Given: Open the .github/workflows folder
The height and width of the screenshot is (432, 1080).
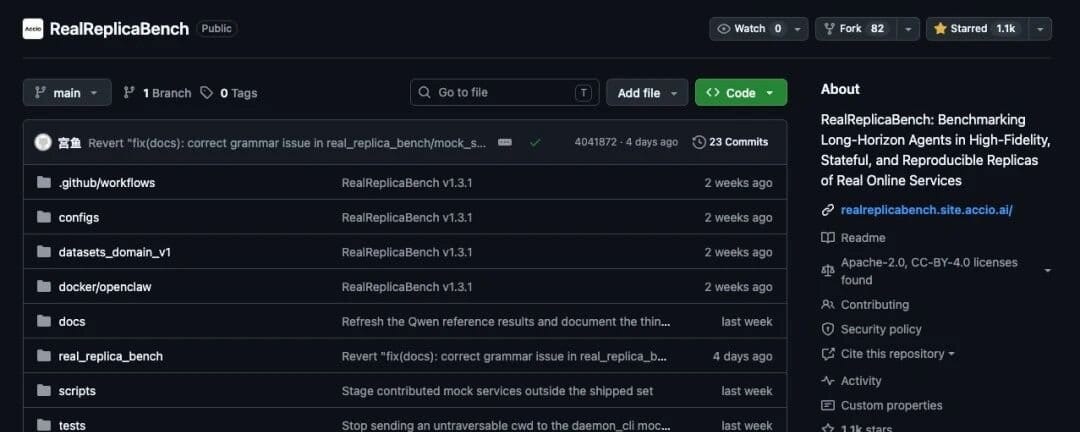Looking at the screenshot, I should coord(107,183).
